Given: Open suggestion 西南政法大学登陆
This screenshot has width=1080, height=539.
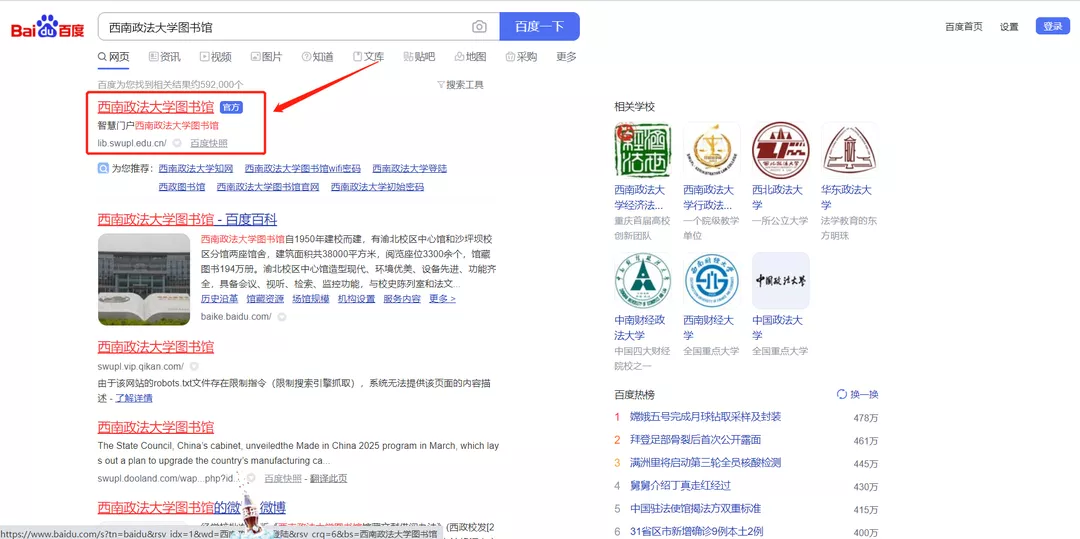Looking at the screenshot, I should [x=410, y=168].
